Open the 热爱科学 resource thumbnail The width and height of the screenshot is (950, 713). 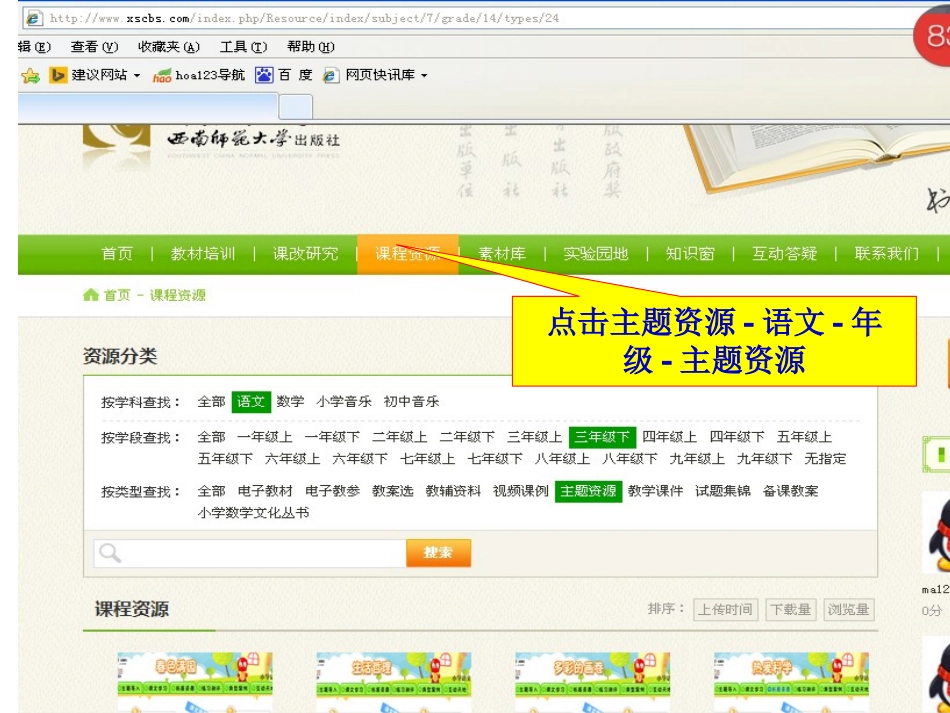tap(791, 682)
